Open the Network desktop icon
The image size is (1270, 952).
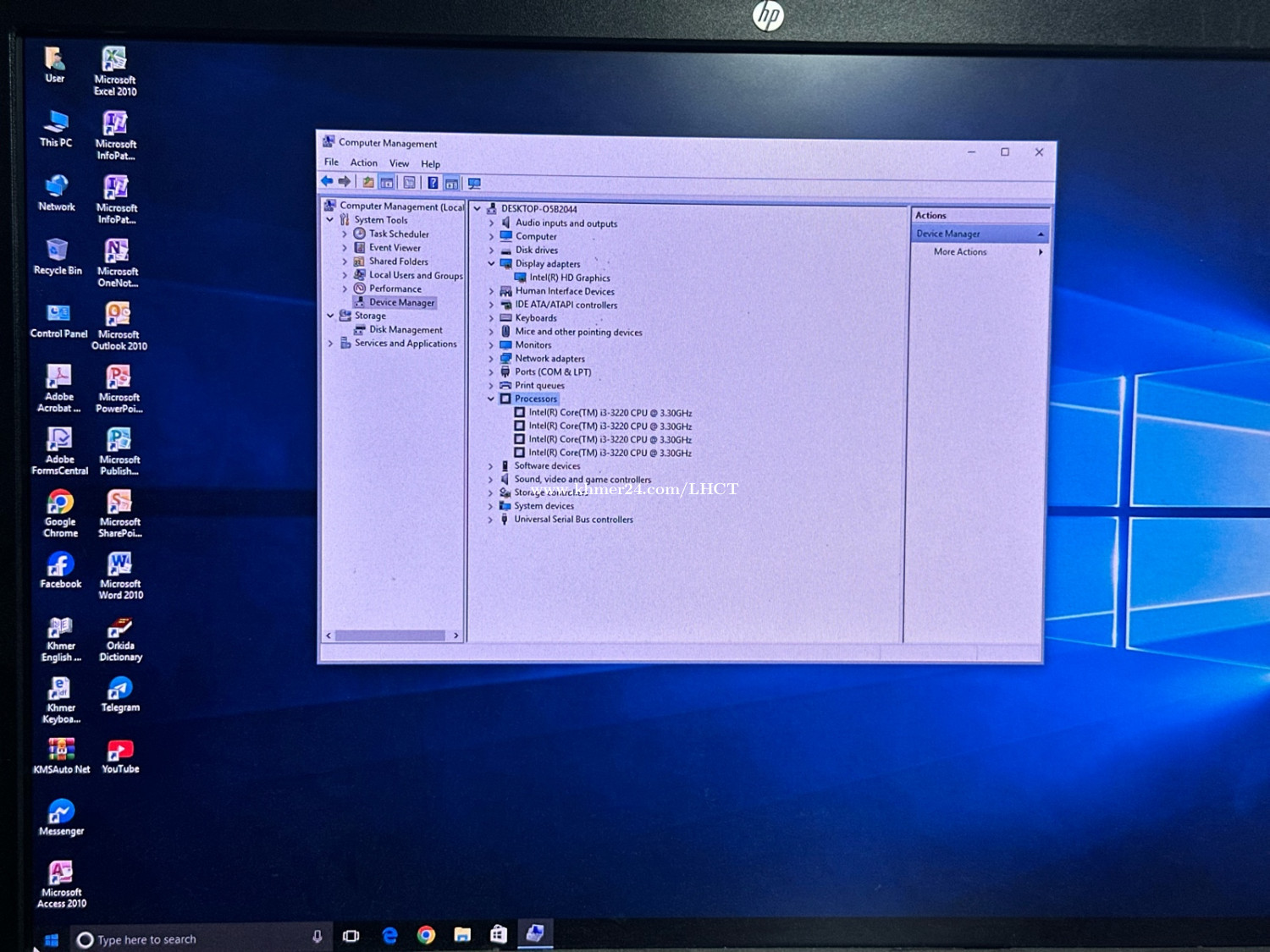click(57, 193)
